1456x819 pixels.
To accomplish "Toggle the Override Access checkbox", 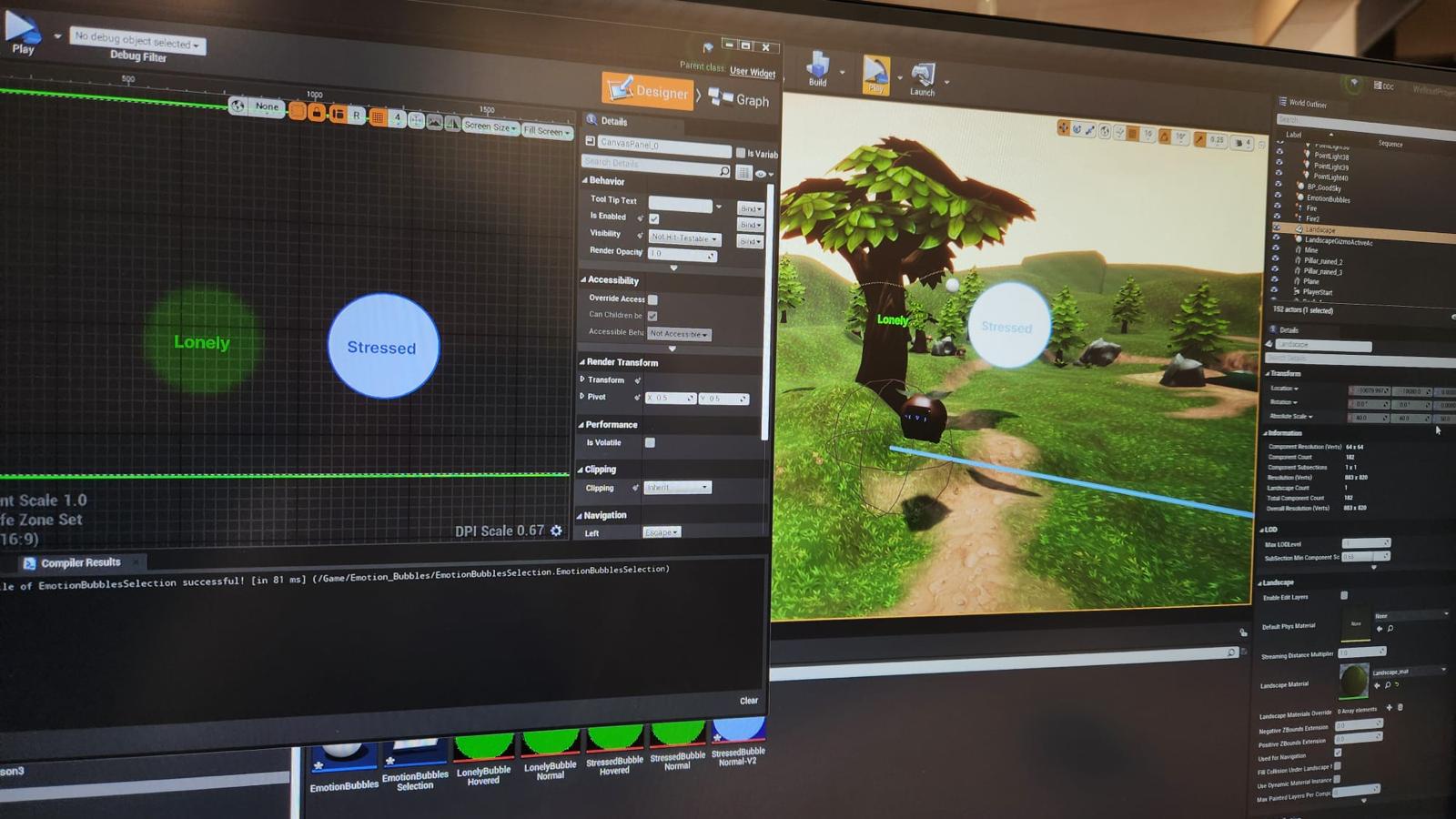I will (x=652, y=299).
